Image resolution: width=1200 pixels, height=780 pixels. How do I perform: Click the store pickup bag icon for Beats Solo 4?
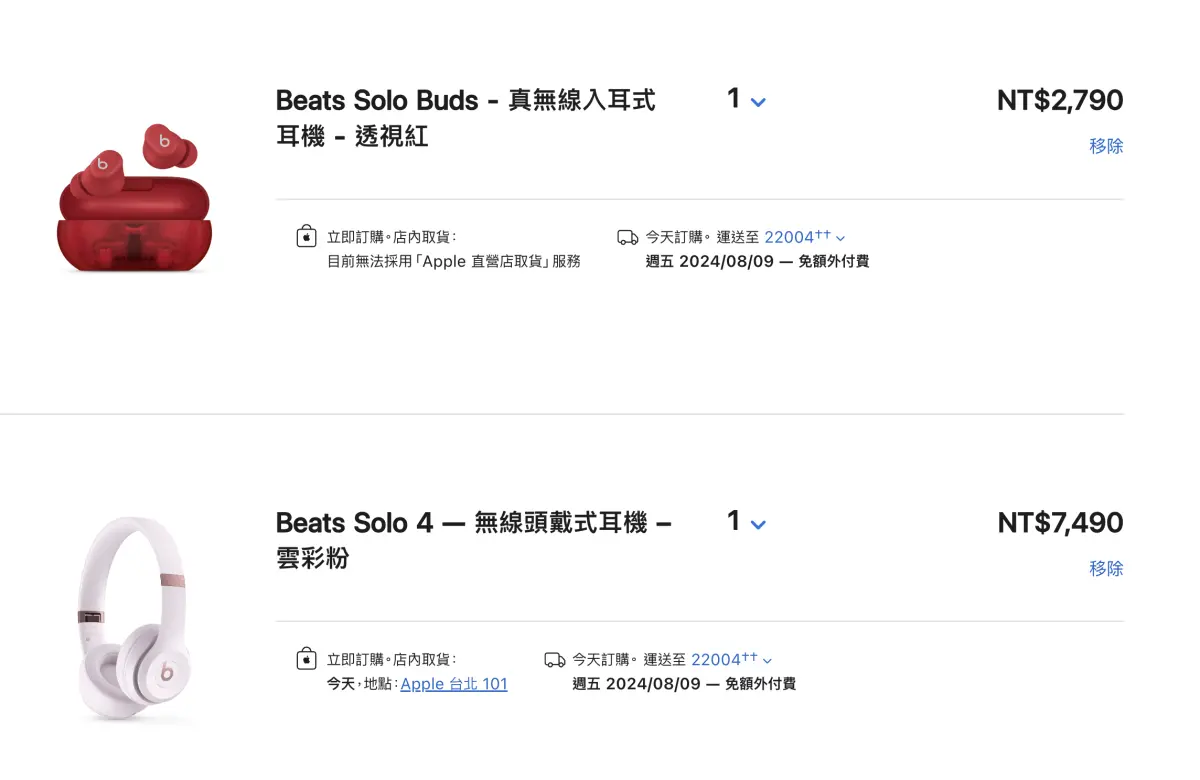point(306,659)
